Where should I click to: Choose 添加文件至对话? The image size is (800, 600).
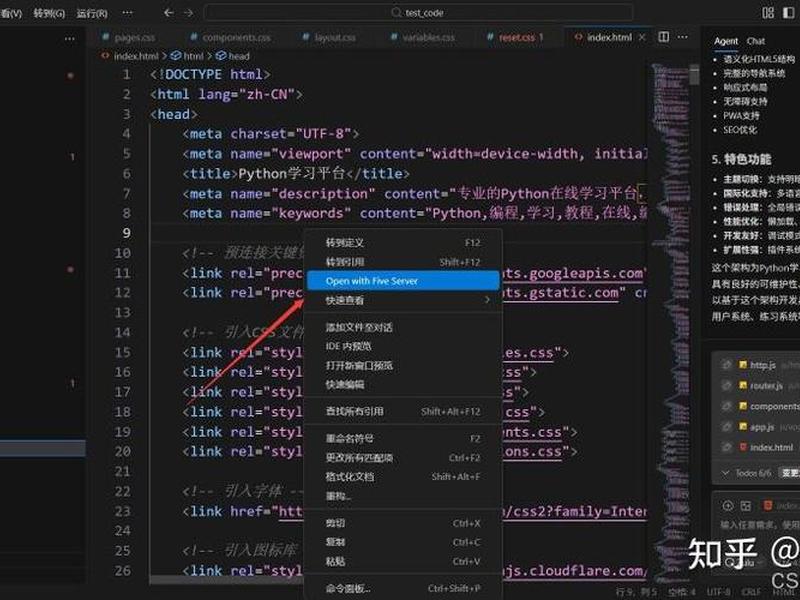click(x=403, y=327)
